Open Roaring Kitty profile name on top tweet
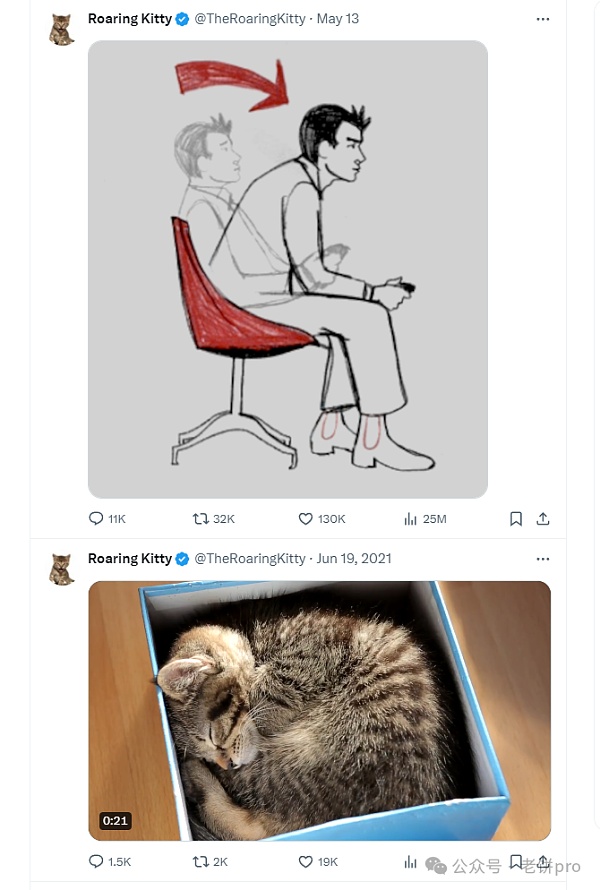Viewport: 600px width, 890px height. pos(130,19)
